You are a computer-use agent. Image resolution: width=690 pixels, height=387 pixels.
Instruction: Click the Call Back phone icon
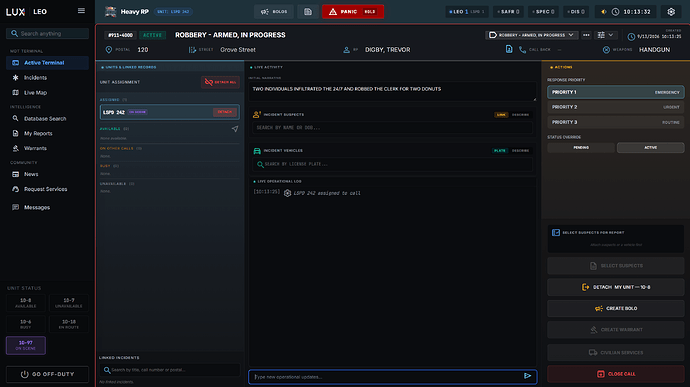[522, 50]
